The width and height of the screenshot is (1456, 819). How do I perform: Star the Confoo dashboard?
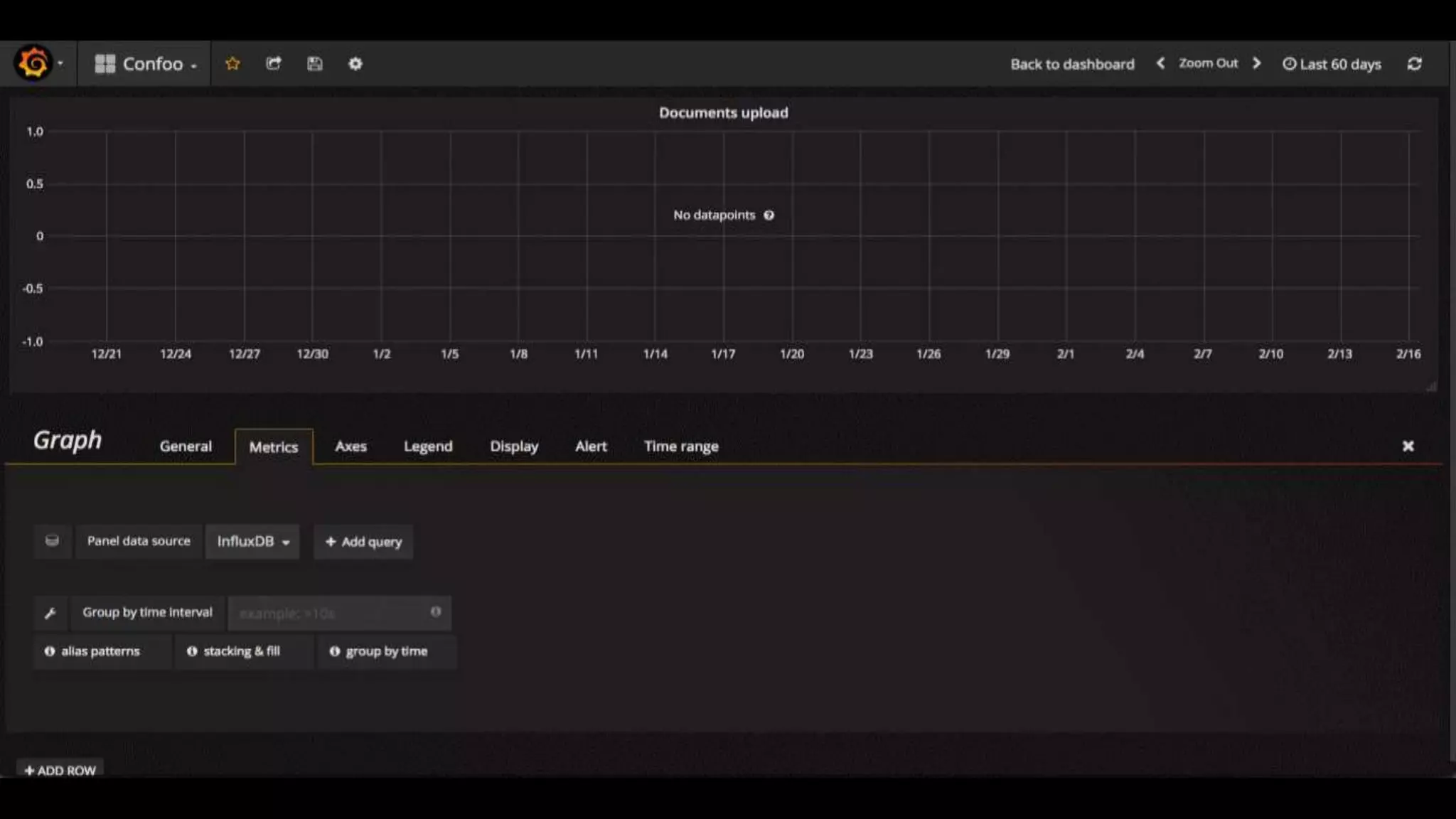tap(232, 64)
